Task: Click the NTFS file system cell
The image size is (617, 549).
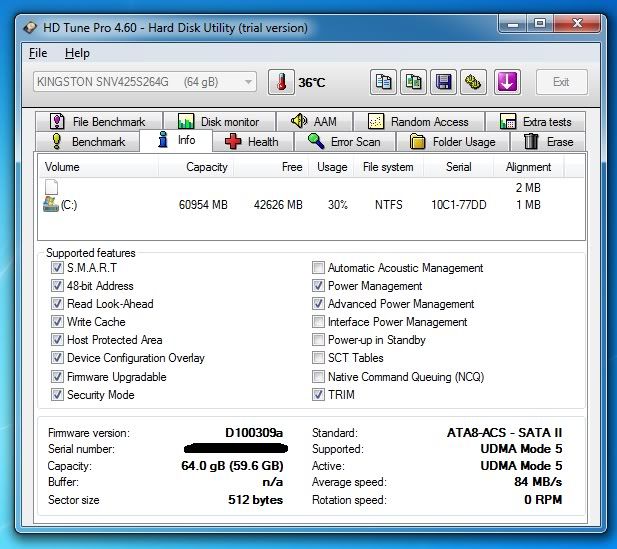Action: click(388, 205)
